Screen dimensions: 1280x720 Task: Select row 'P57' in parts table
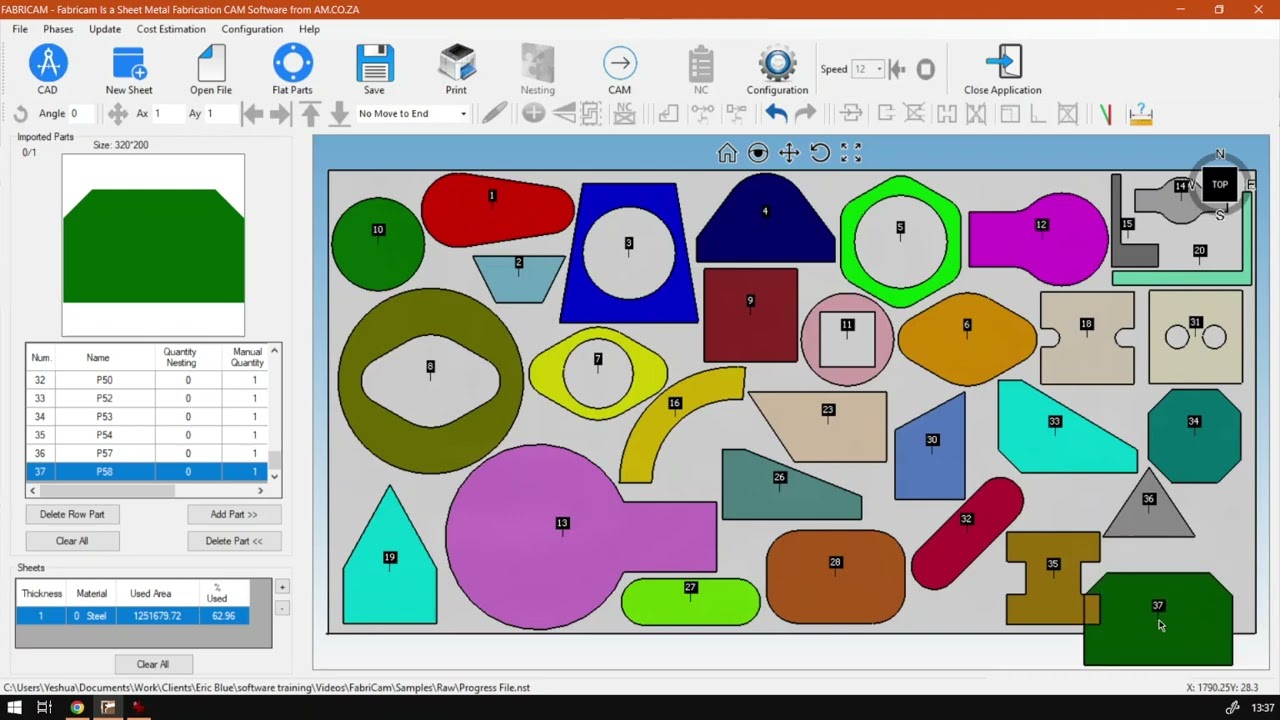point(148,453)
